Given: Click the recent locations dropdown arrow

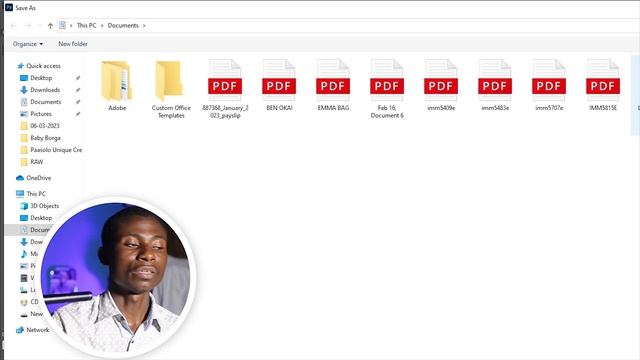Looking at the screenshot, I should (x=40, y=26).
